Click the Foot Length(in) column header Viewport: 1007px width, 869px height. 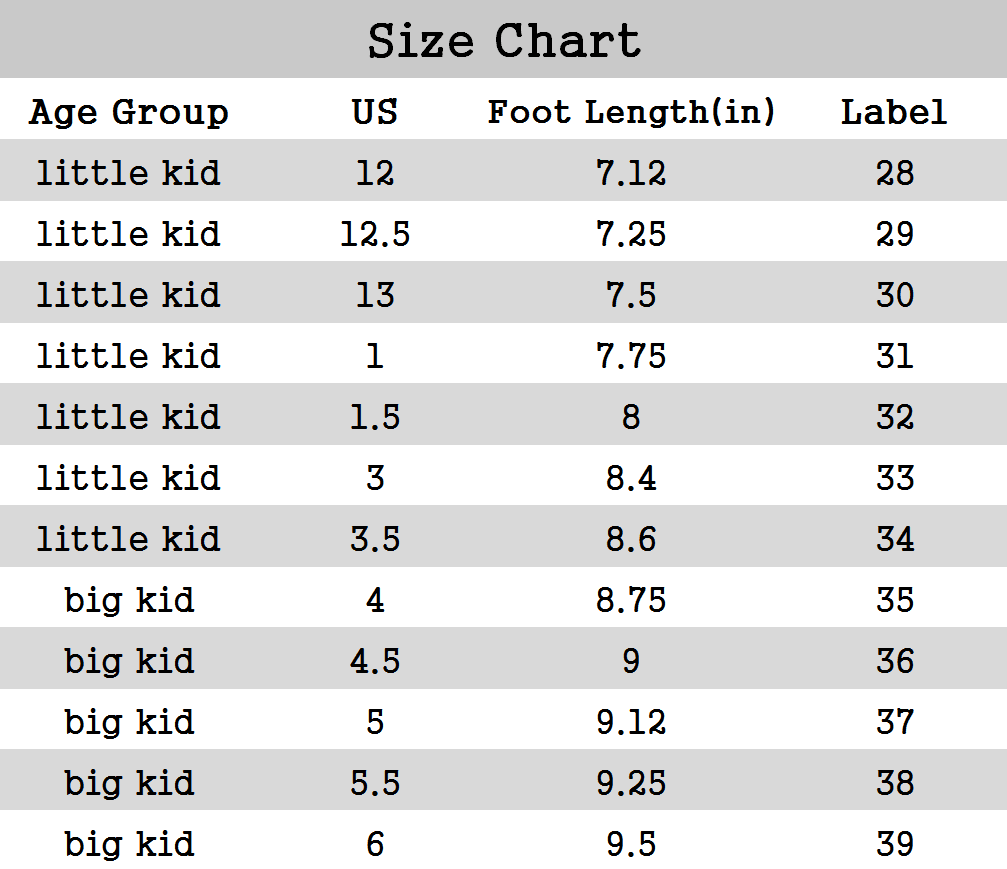point(631,111)
